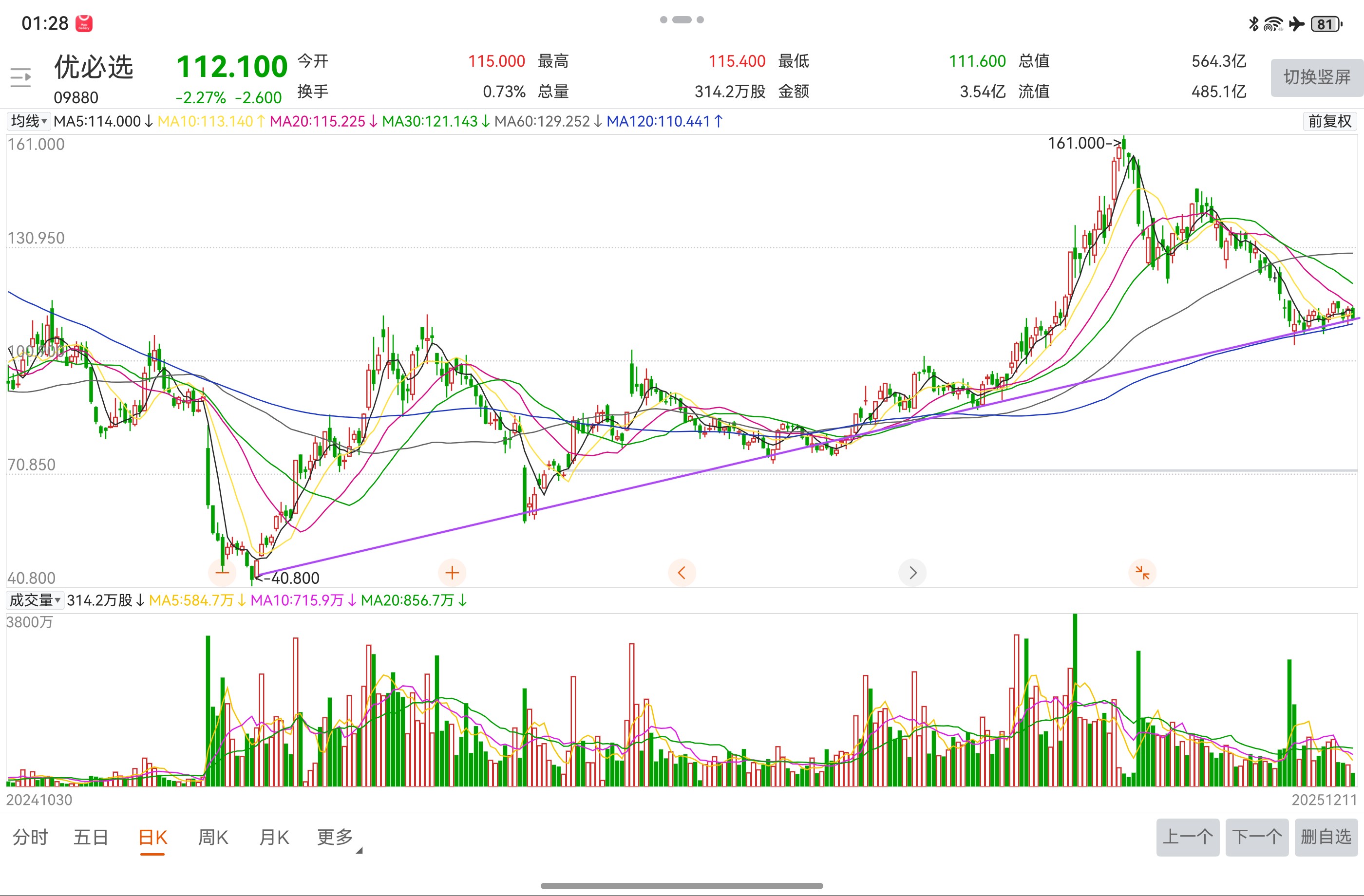The width and height of the screenshot is (1364, 896).
Task: Go to next stock with 下一个
Action: click(1257, 837)
